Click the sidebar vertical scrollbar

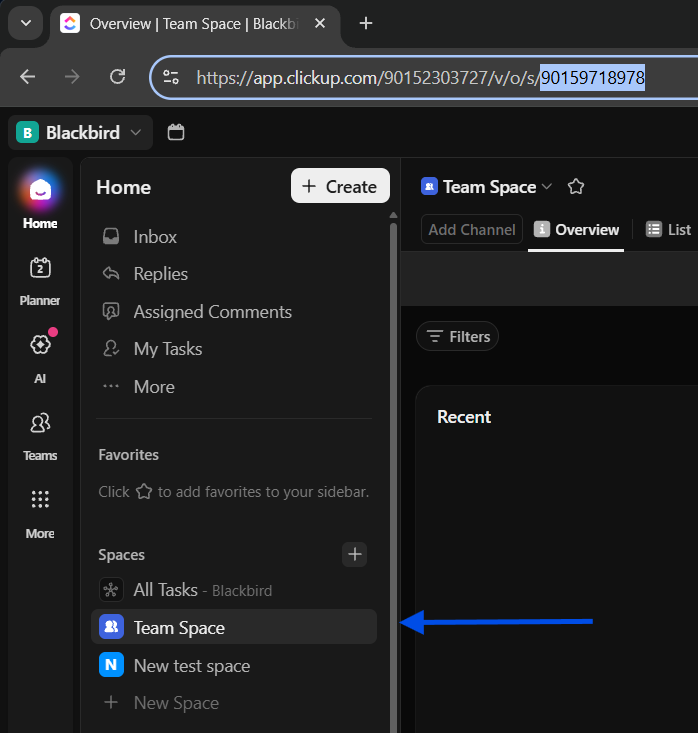394,477
